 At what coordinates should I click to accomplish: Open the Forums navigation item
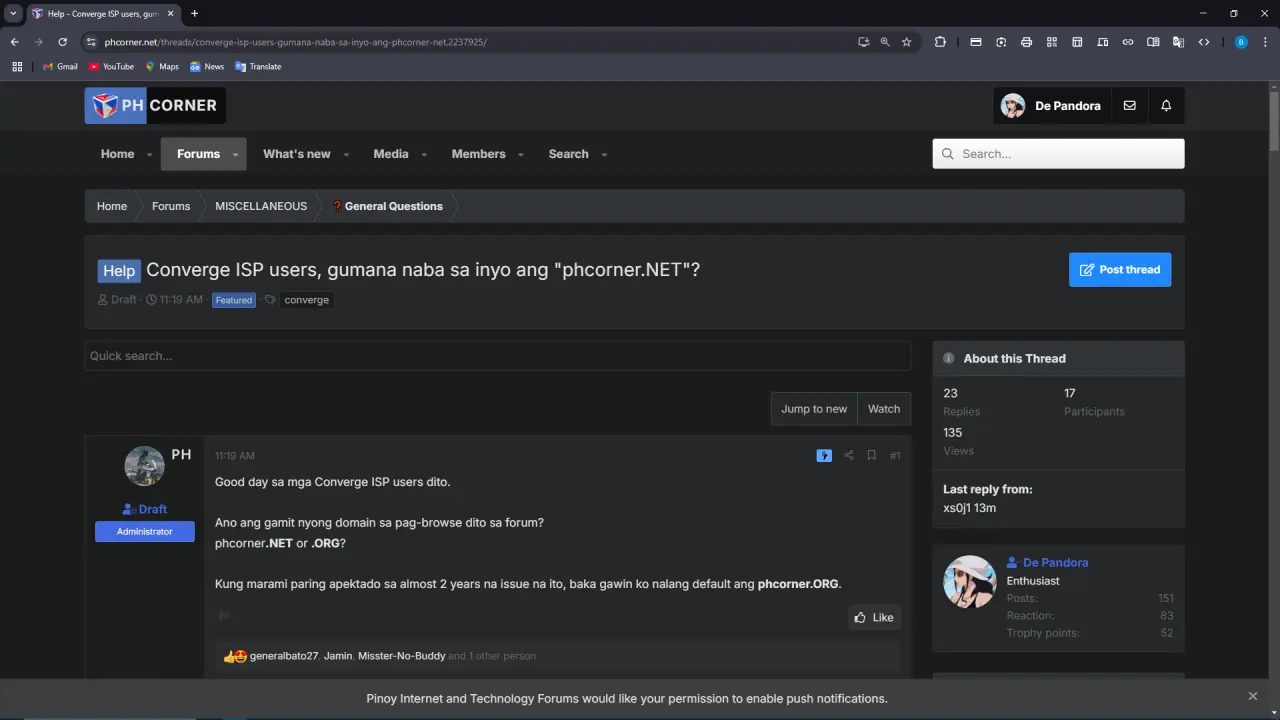198,154
